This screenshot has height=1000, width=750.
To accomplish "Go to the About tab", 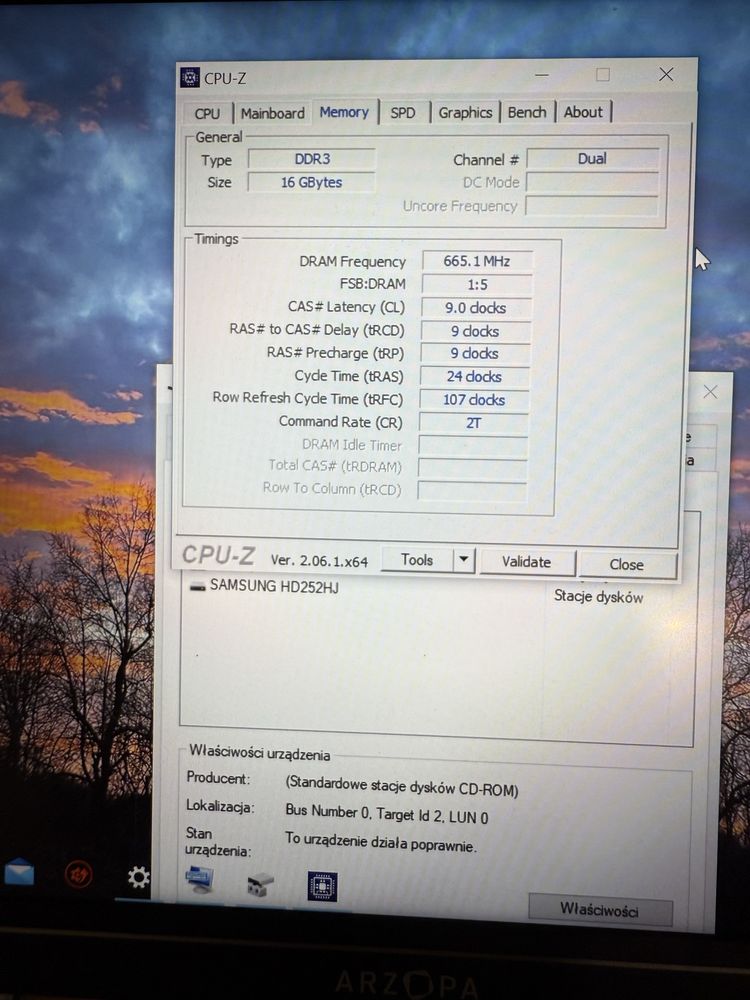I will click(583, 112).
